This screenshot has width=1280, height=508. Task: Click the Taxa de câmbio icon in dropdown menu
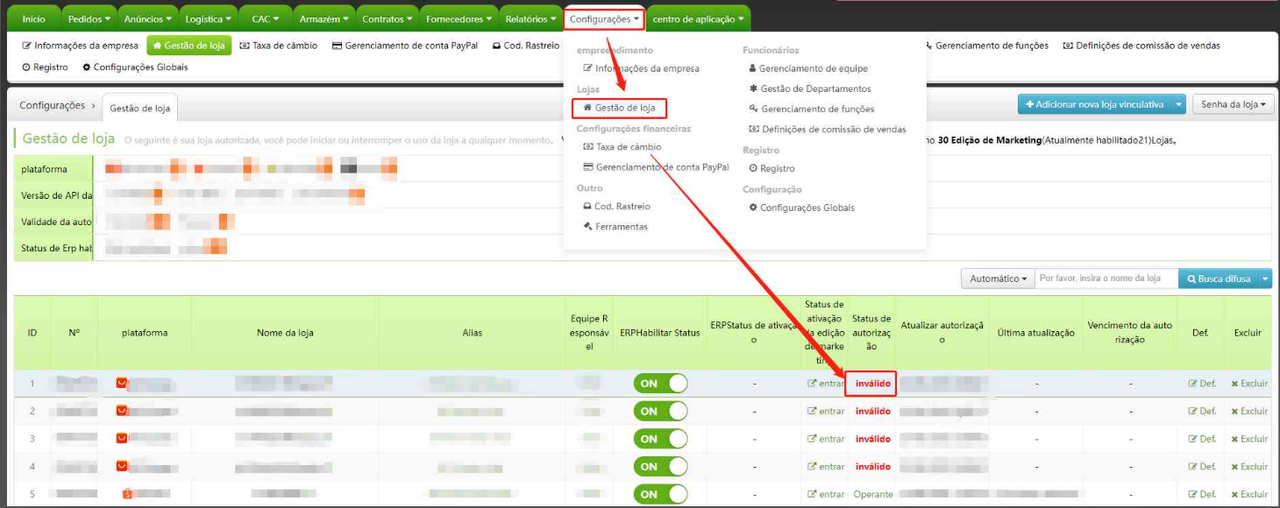click(x=588, y=147)
